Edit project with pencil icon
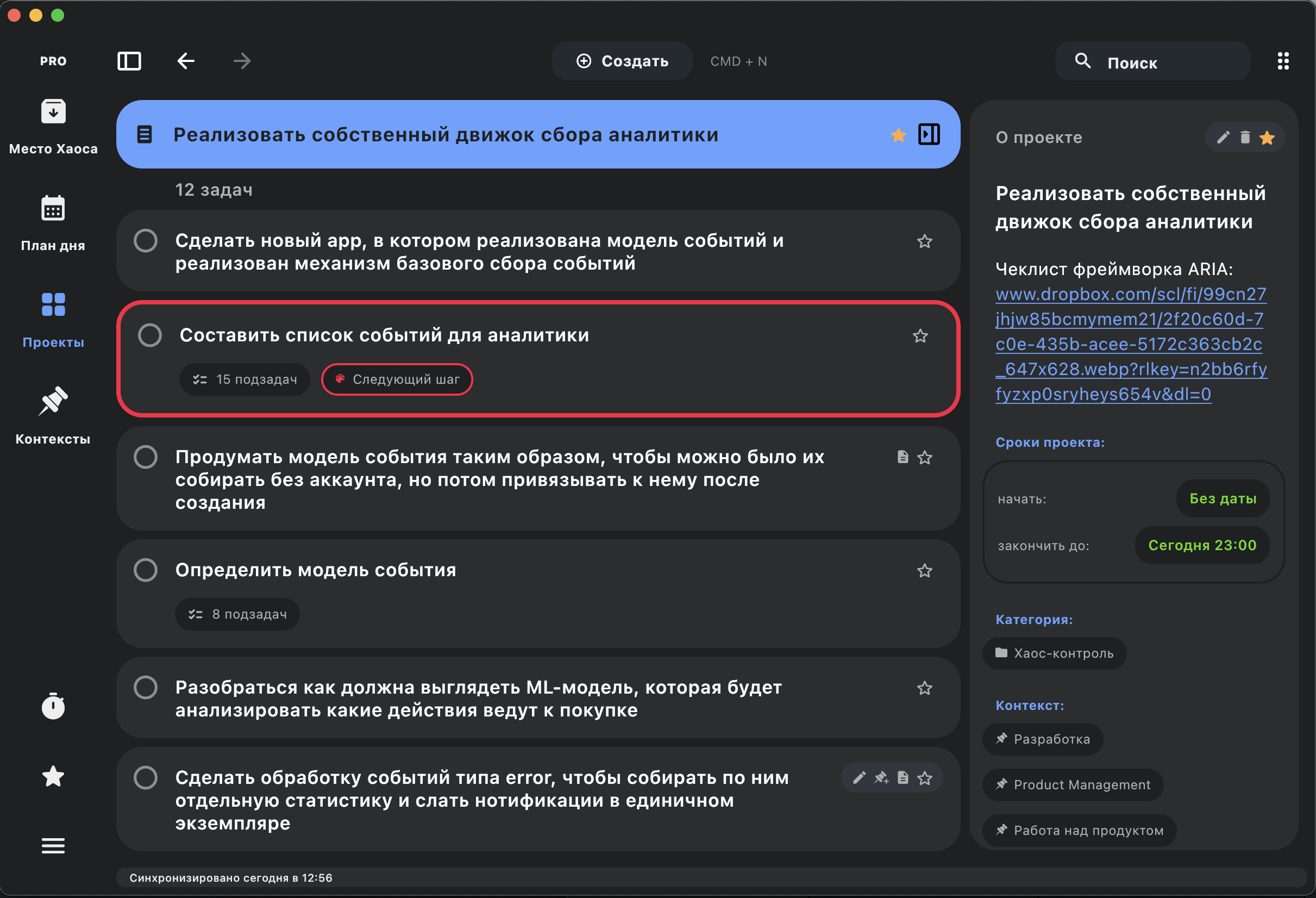Viewport: 1316px width, 898px height. [x=1223, y=137]
